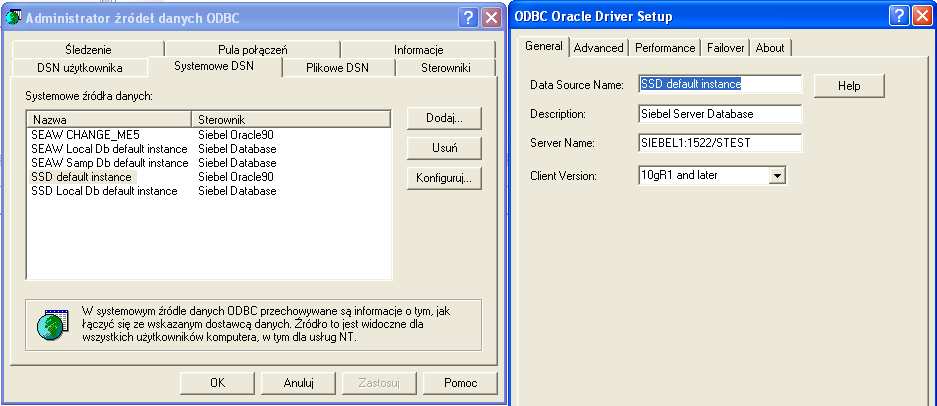Click the Description input field

coord(719,114)
